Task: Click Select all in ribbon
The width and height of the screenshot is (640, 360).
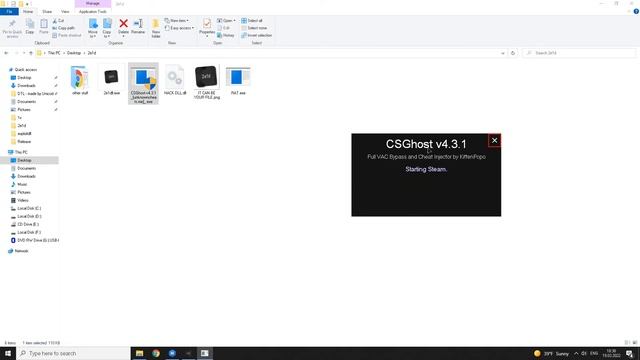Action: [x=252, y=20]
